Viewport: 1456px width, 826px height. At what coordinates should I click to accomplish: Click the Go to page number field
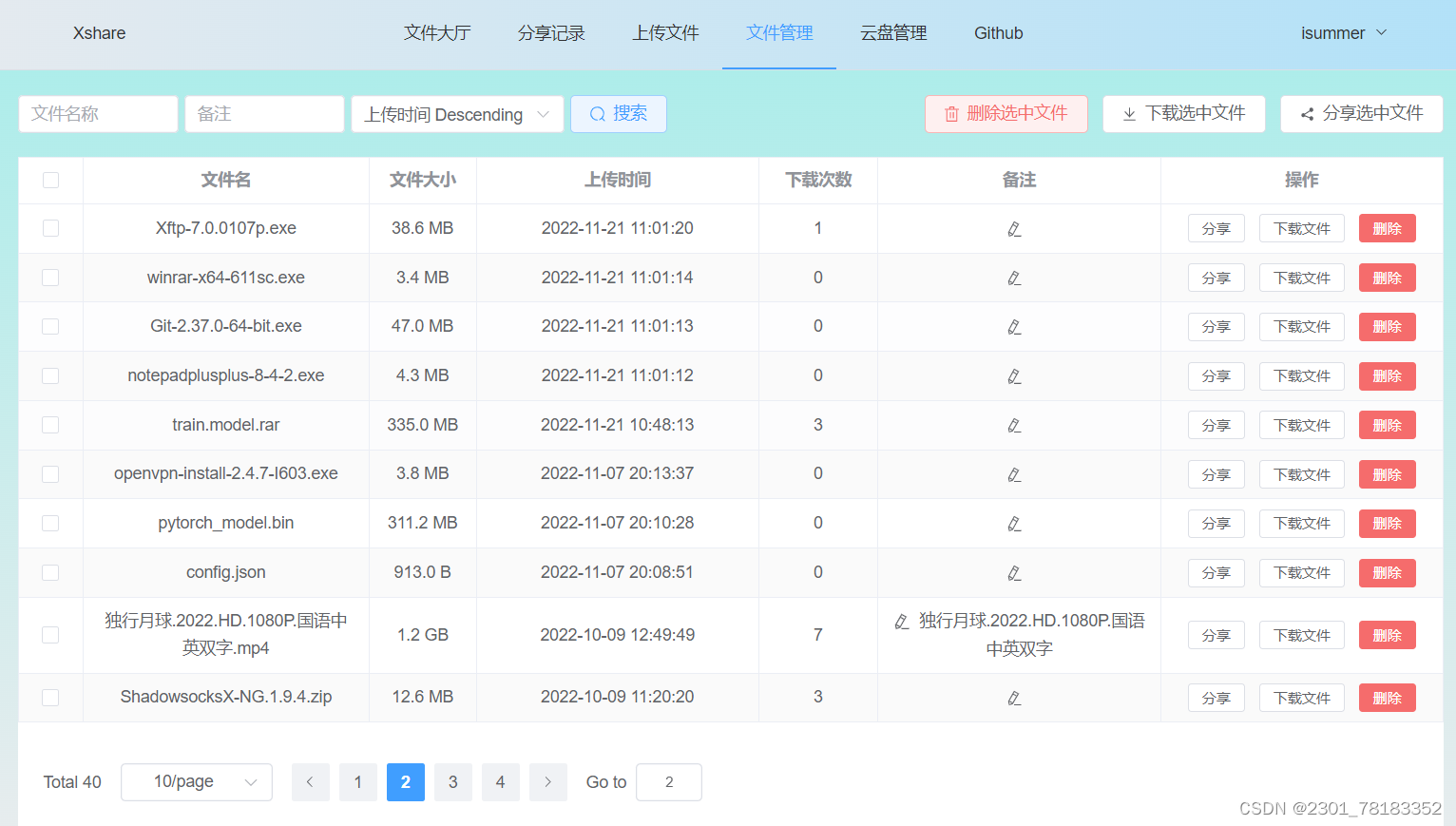[669, 782]
